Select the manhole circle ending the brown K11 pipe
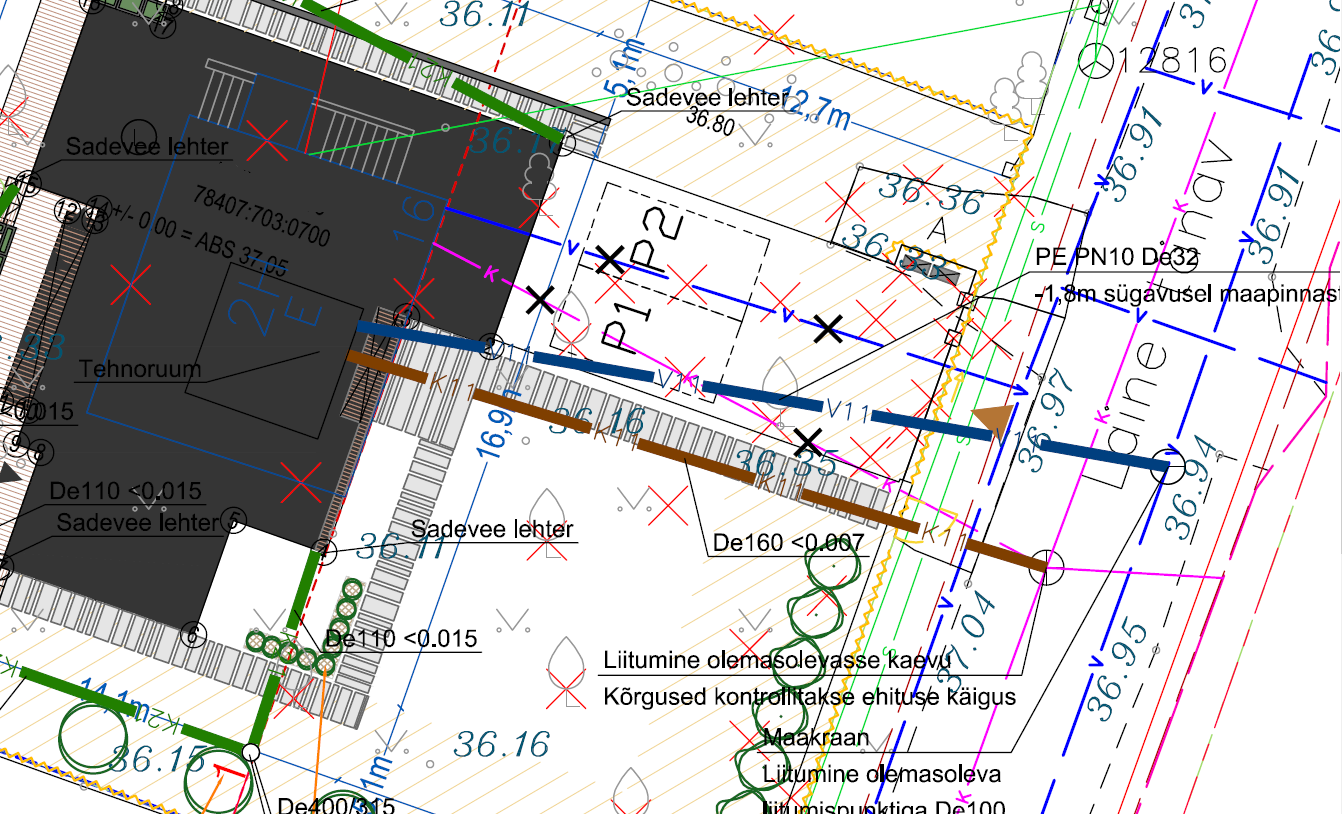Screen dimensions: 1342x814 pyautogui.click(x=1046, y=567)
